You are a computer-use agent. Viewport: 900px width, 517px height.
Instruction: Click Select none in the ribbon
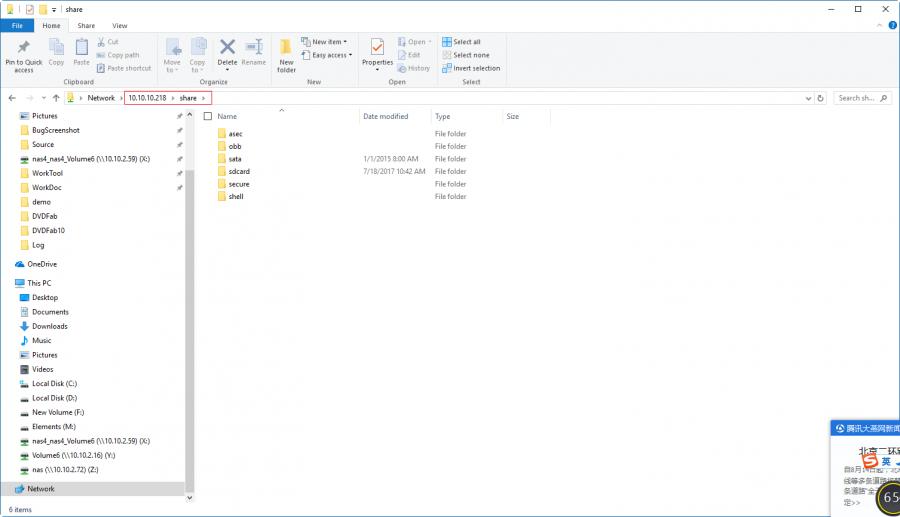466,55
